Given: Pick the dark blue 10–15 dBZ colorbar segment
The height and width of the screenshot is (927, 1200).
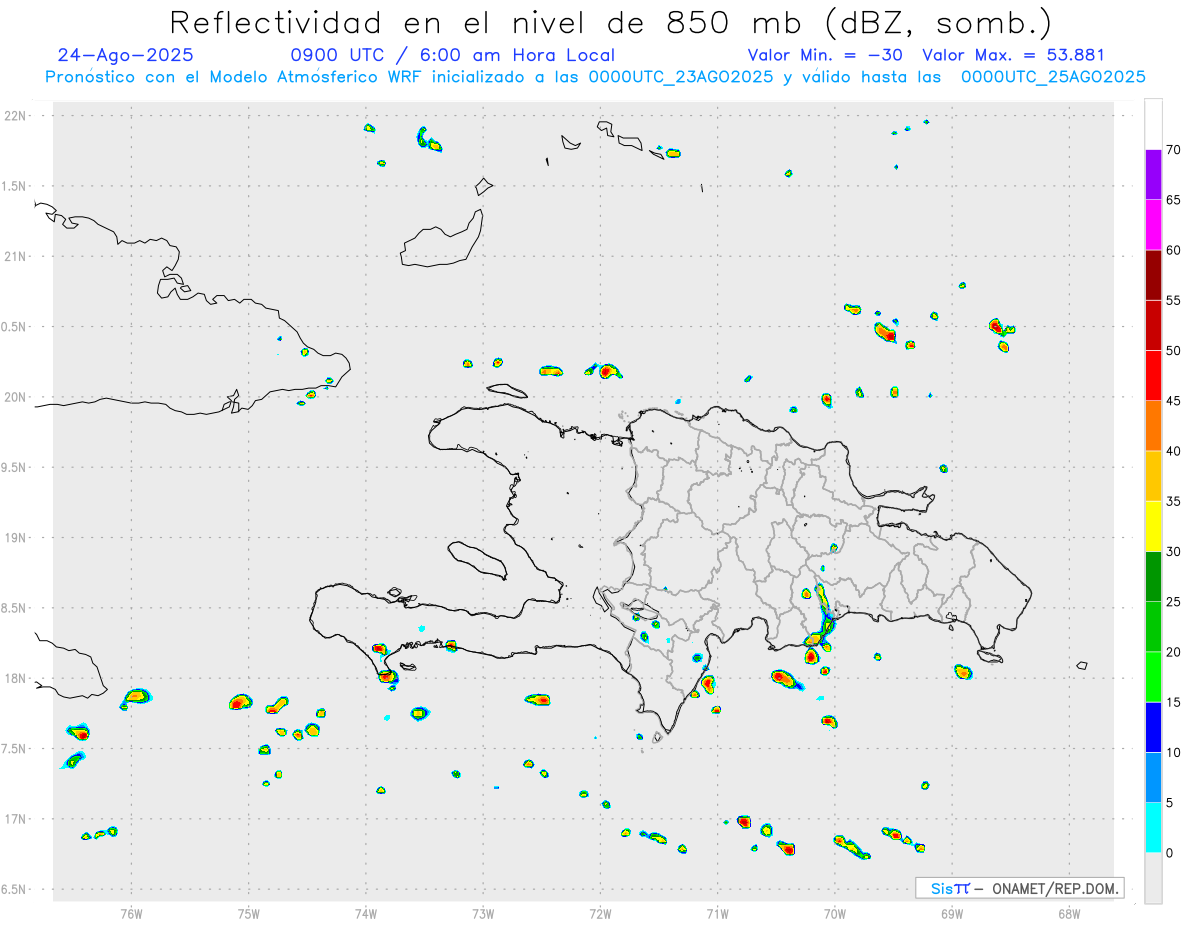Looking at the screenshot, I should click(1153, 727).
